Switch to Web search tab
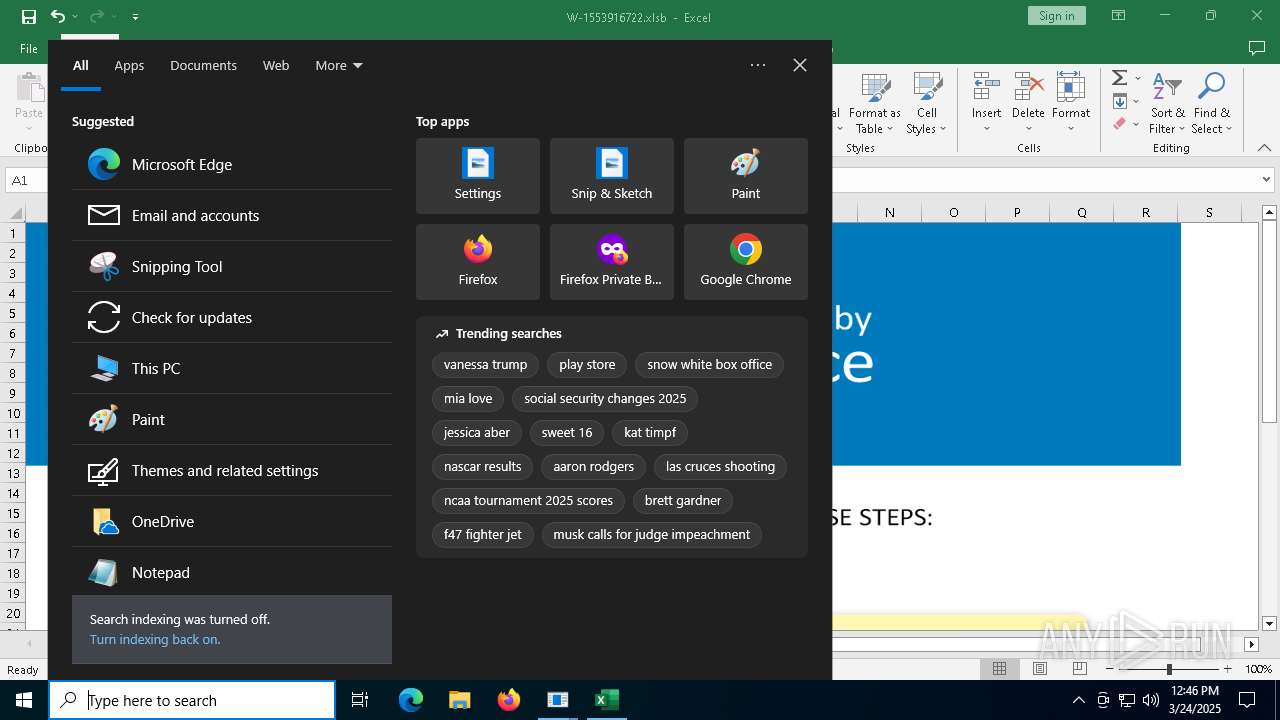The image size is (1280, 720). (x=276, y=65)
